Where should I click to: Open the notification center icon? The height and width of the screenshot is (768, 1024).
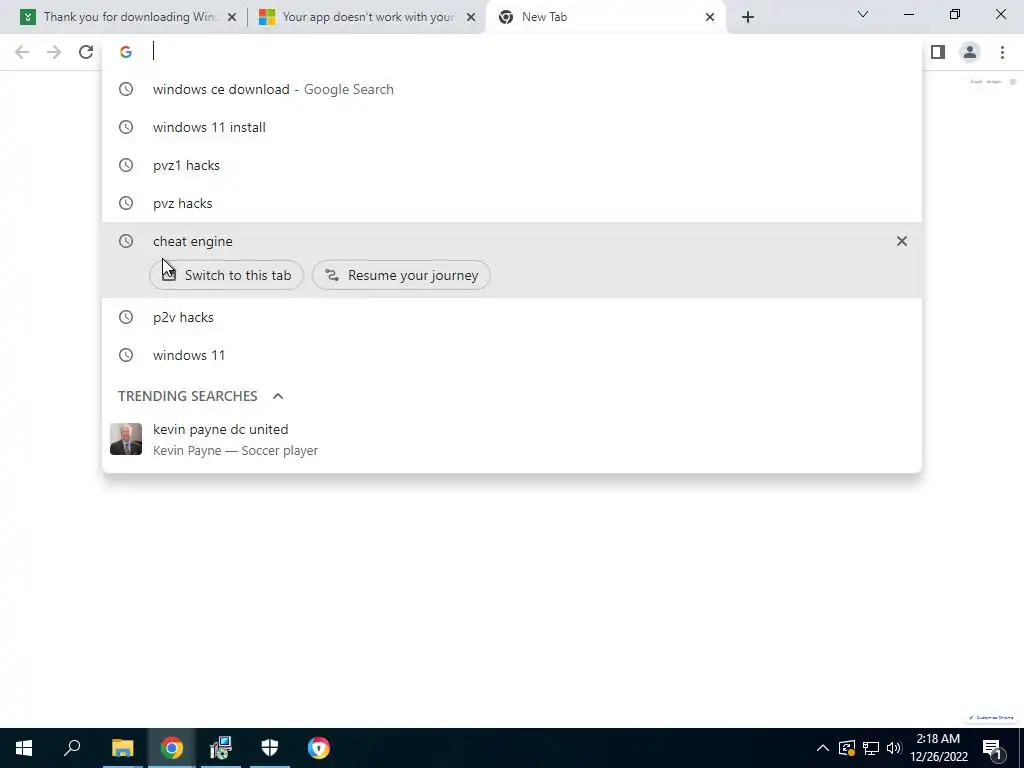point(993,748)
